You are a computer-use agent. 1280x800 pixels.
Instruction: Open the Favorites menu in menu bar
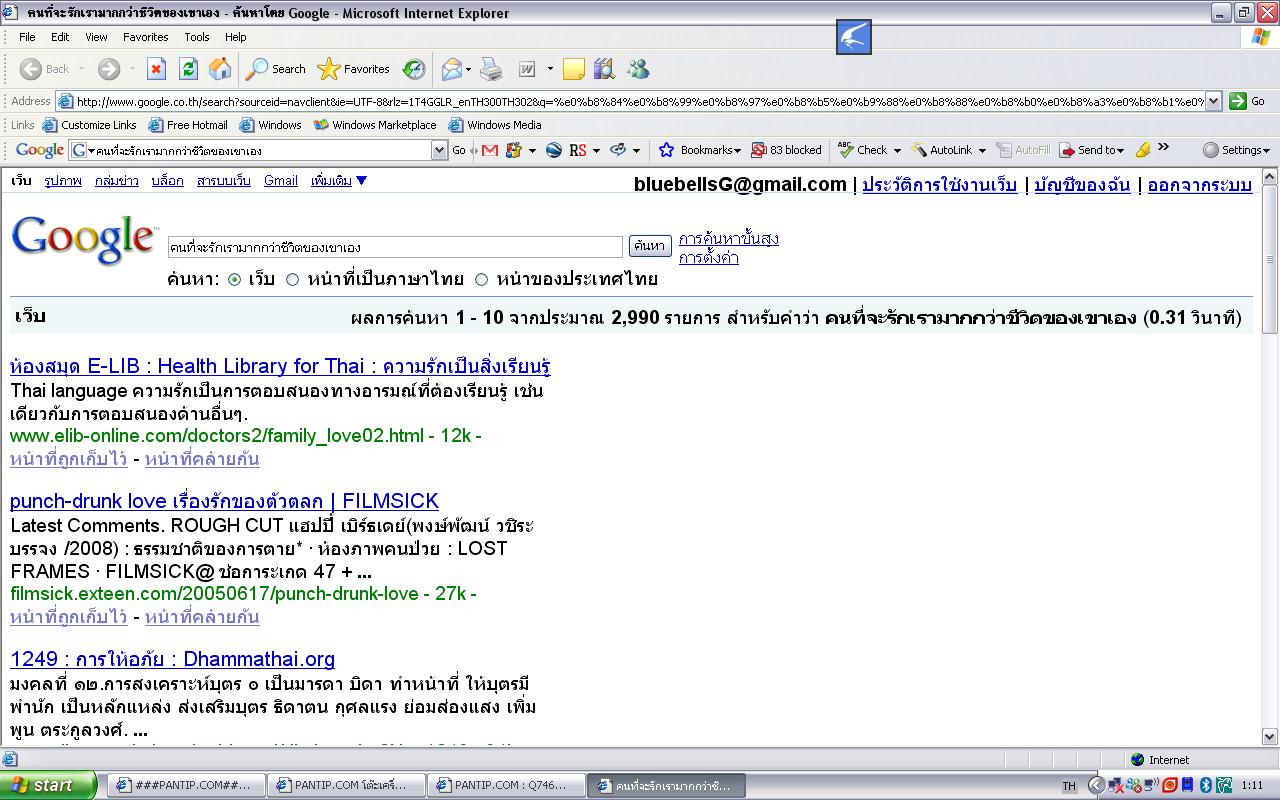coord(146,37)
